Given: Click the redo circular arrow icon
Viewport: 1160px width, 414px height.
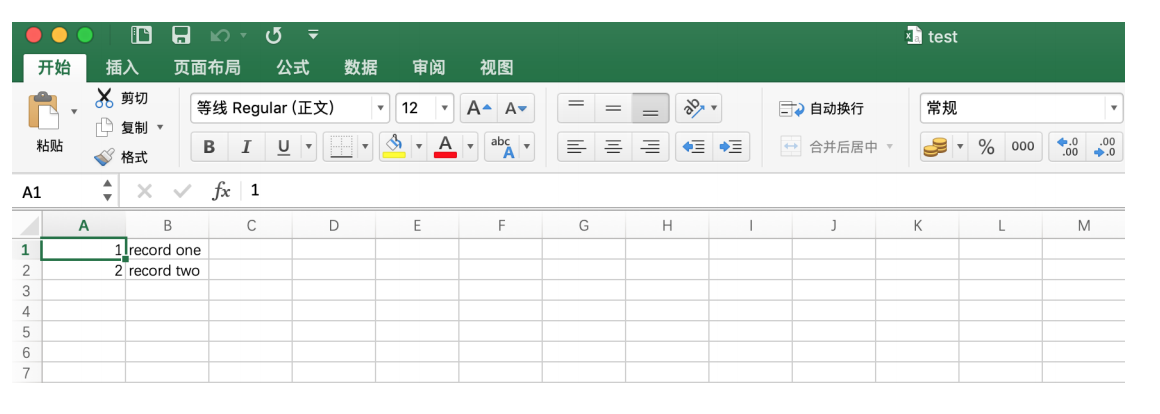Looking at the screenshot, I should [x=274, y=35].
